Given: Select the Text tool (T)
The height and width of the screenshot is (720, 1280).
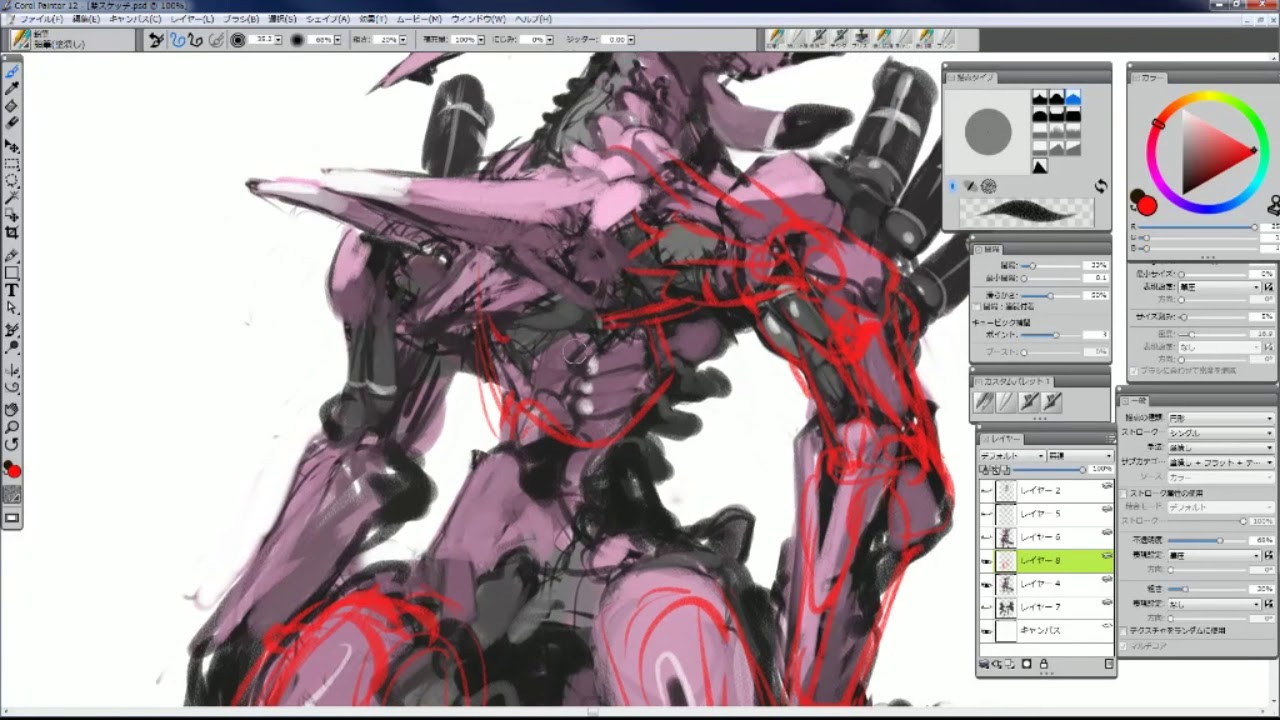Looking at the screenshot, I should coord(12,290).
